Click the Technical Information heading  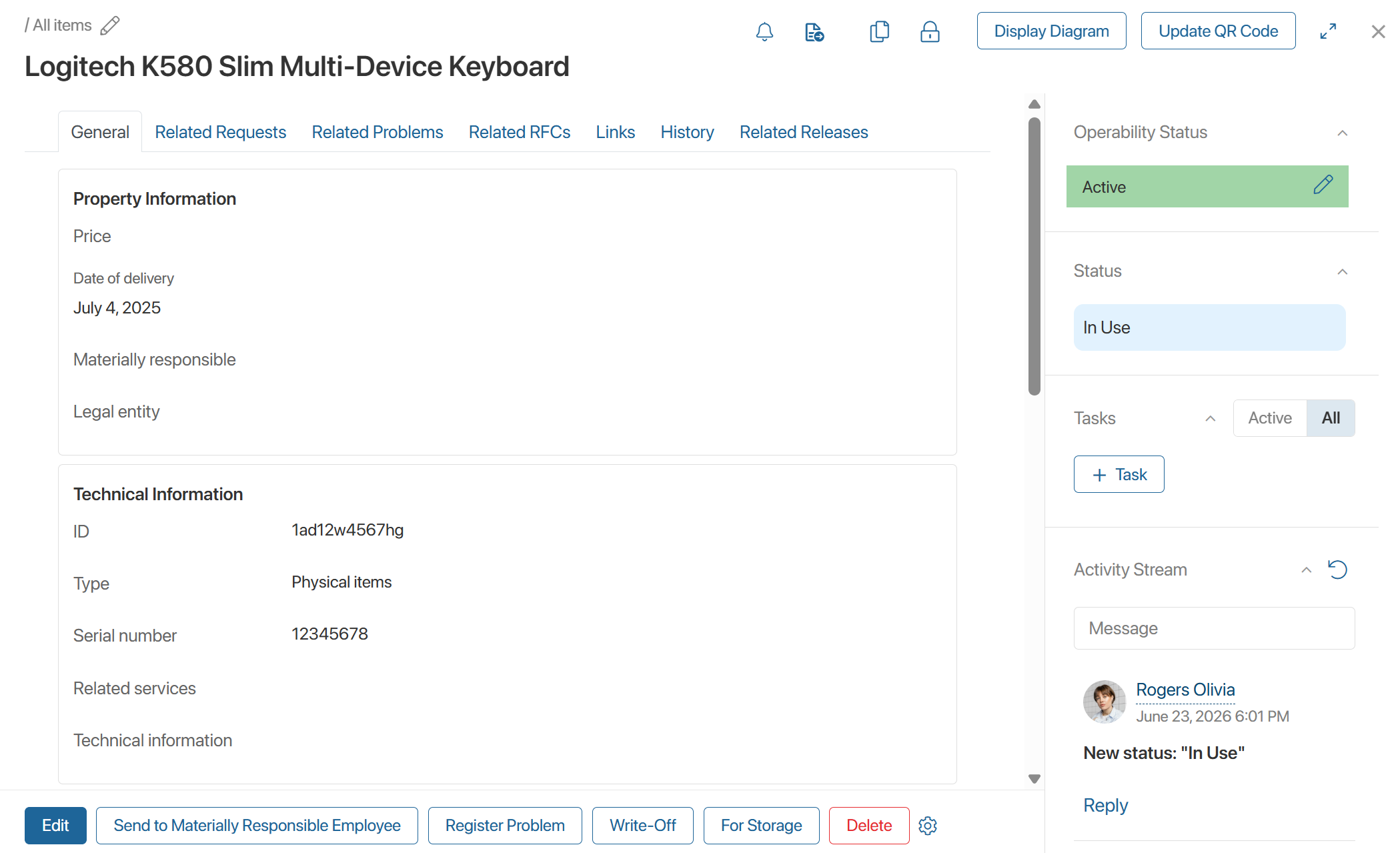point(158,494)
